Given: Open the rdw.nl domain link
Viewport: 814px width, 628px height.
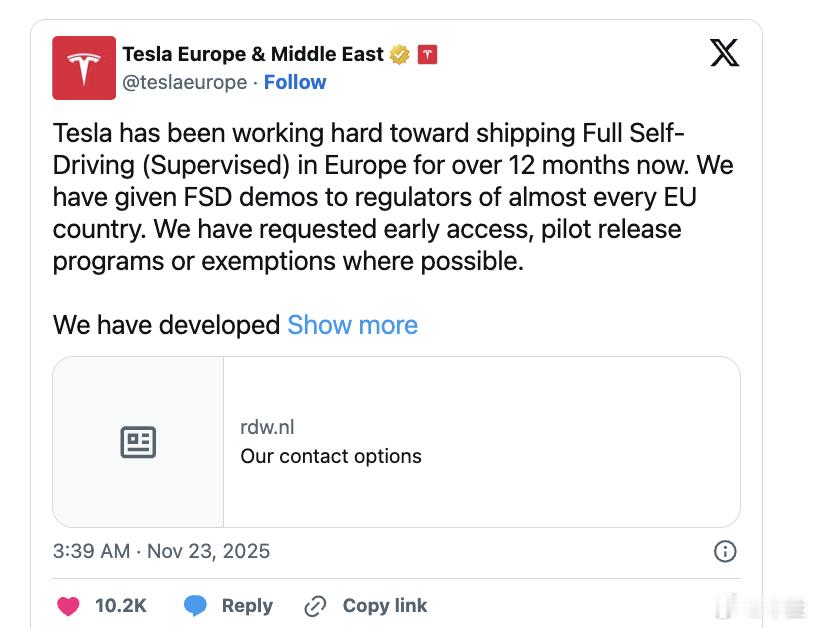Looking at the screenshot, I should click(267, 427).
